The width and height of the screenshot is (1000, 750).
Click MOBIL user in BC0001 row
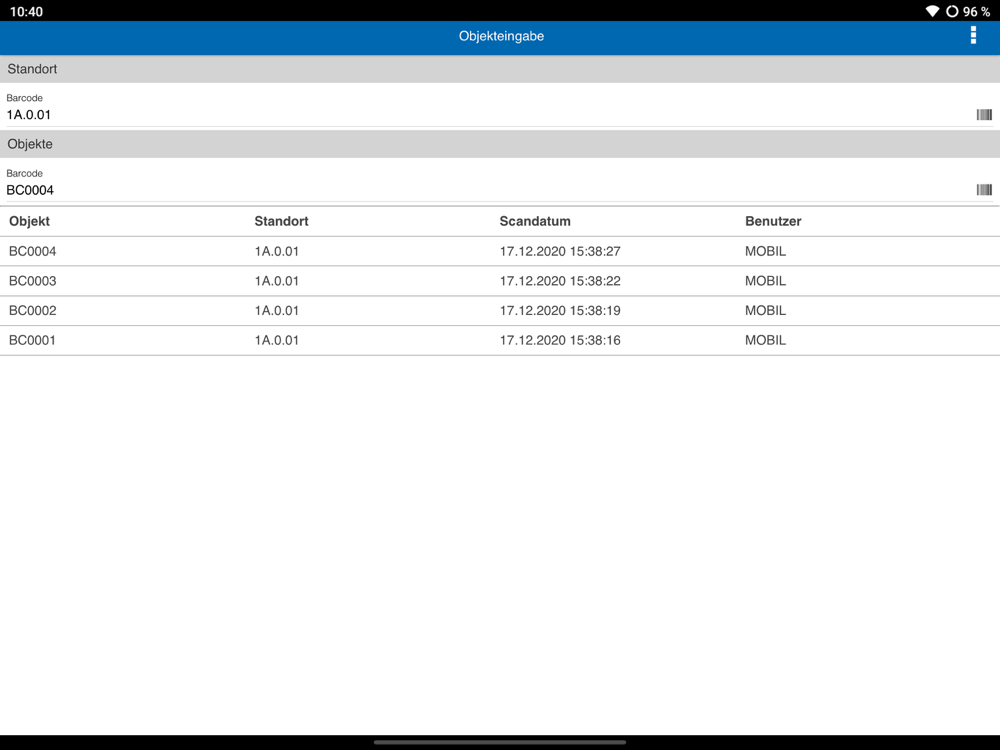point(765,341)
